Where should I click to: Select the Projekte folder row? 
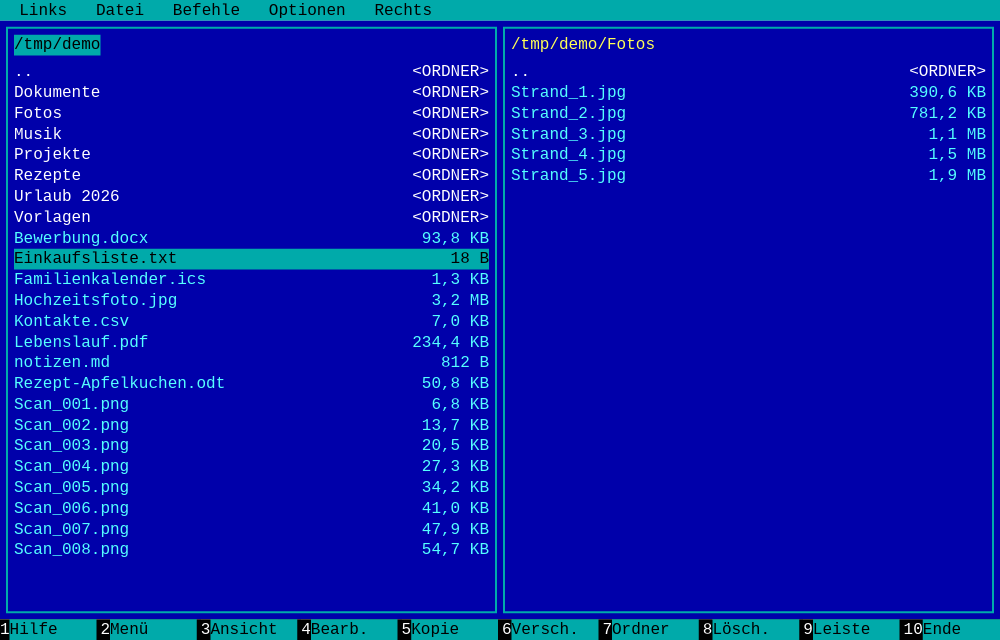(x=251, y=154)
